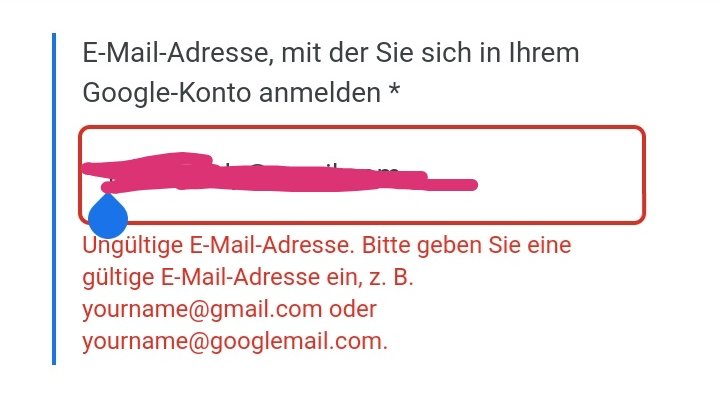This screenshot has height=405, width=720.
Task: Click the word 'oder' in the error text
Action: tap(353, 309)
